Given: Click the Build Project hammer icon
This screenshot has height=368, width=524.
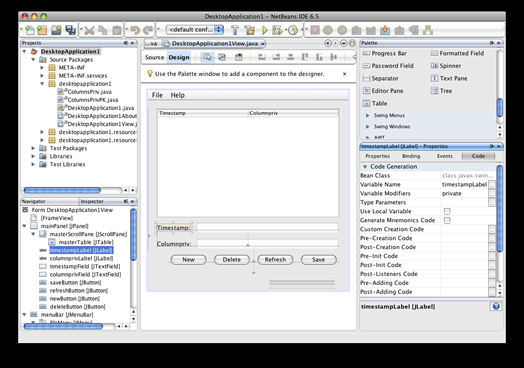Looking at the screenshot, I should tap(235, 30).
